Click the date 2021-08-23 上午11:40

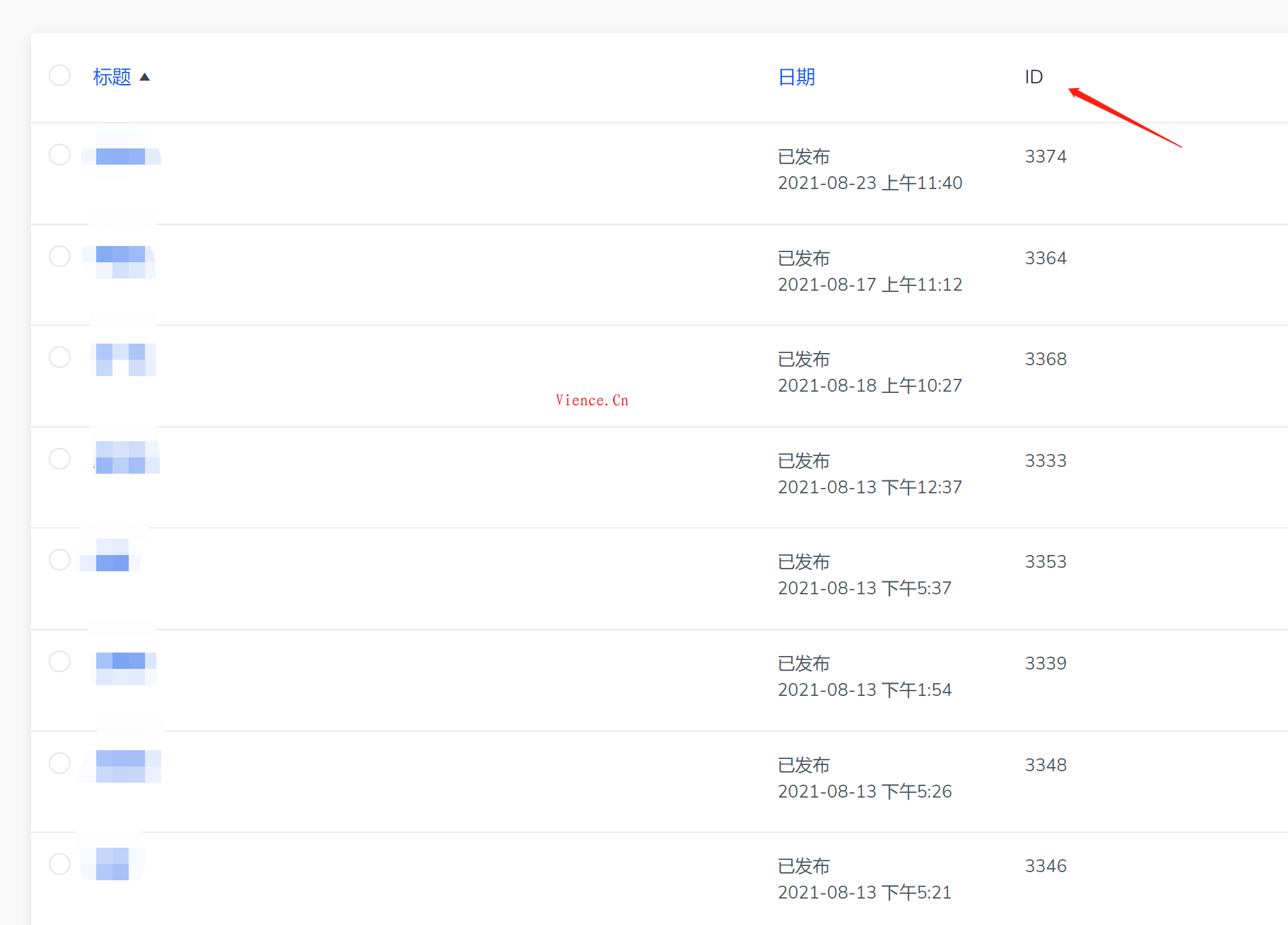click(870, 183)
